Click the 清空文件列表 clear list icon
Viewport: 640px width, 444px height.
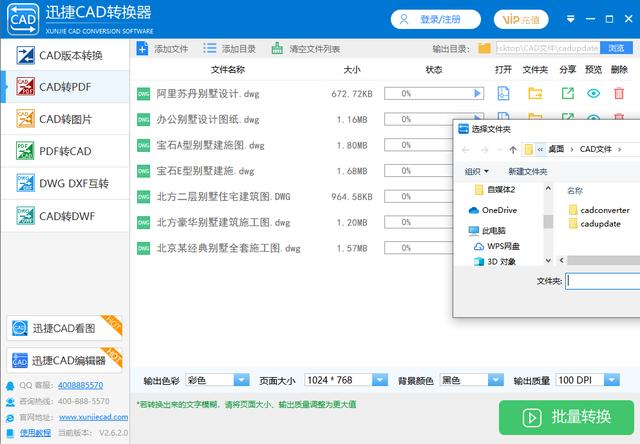(277, 49)
